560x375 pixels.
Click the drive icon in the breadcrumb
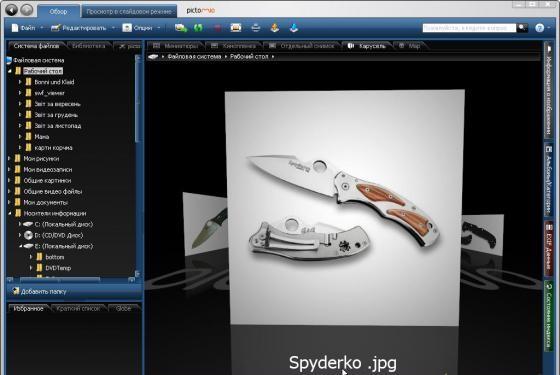(153, 56)
